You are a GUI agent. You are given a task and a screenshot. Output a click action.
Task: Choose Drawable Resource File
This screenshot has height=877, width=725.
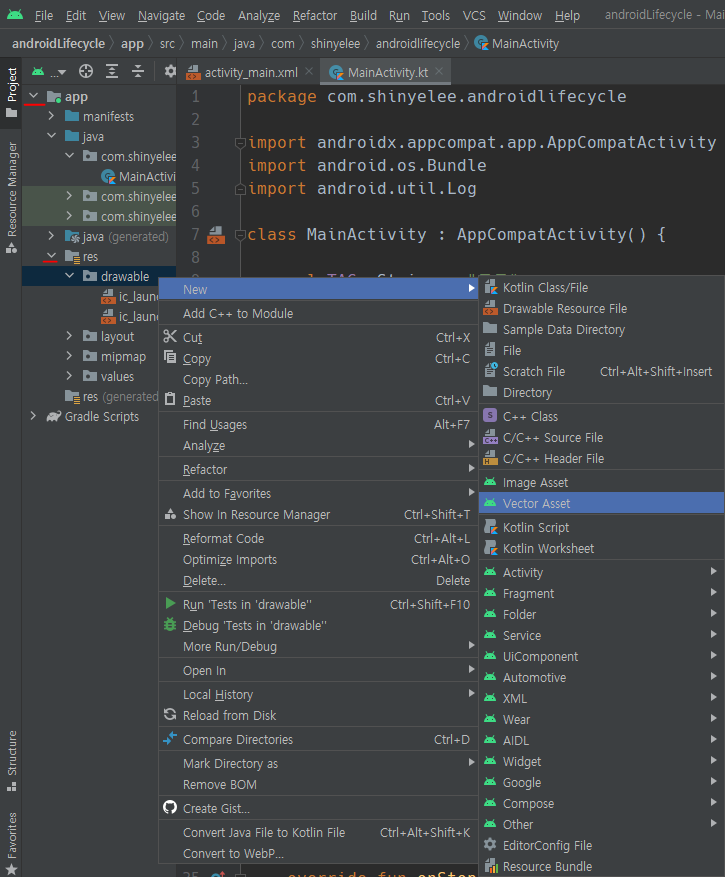click(x=601, y=309)
